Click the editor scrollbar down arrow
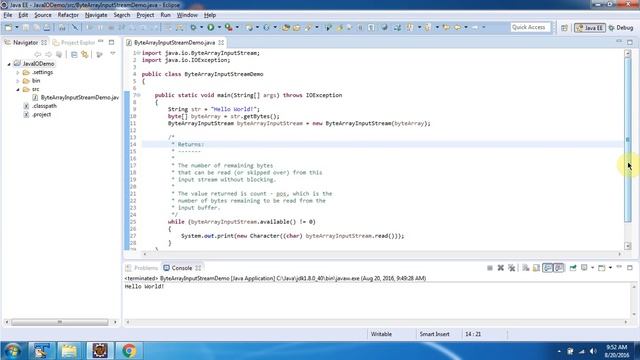The height and width of the screenshot is (360, 640). coord(628,246)
